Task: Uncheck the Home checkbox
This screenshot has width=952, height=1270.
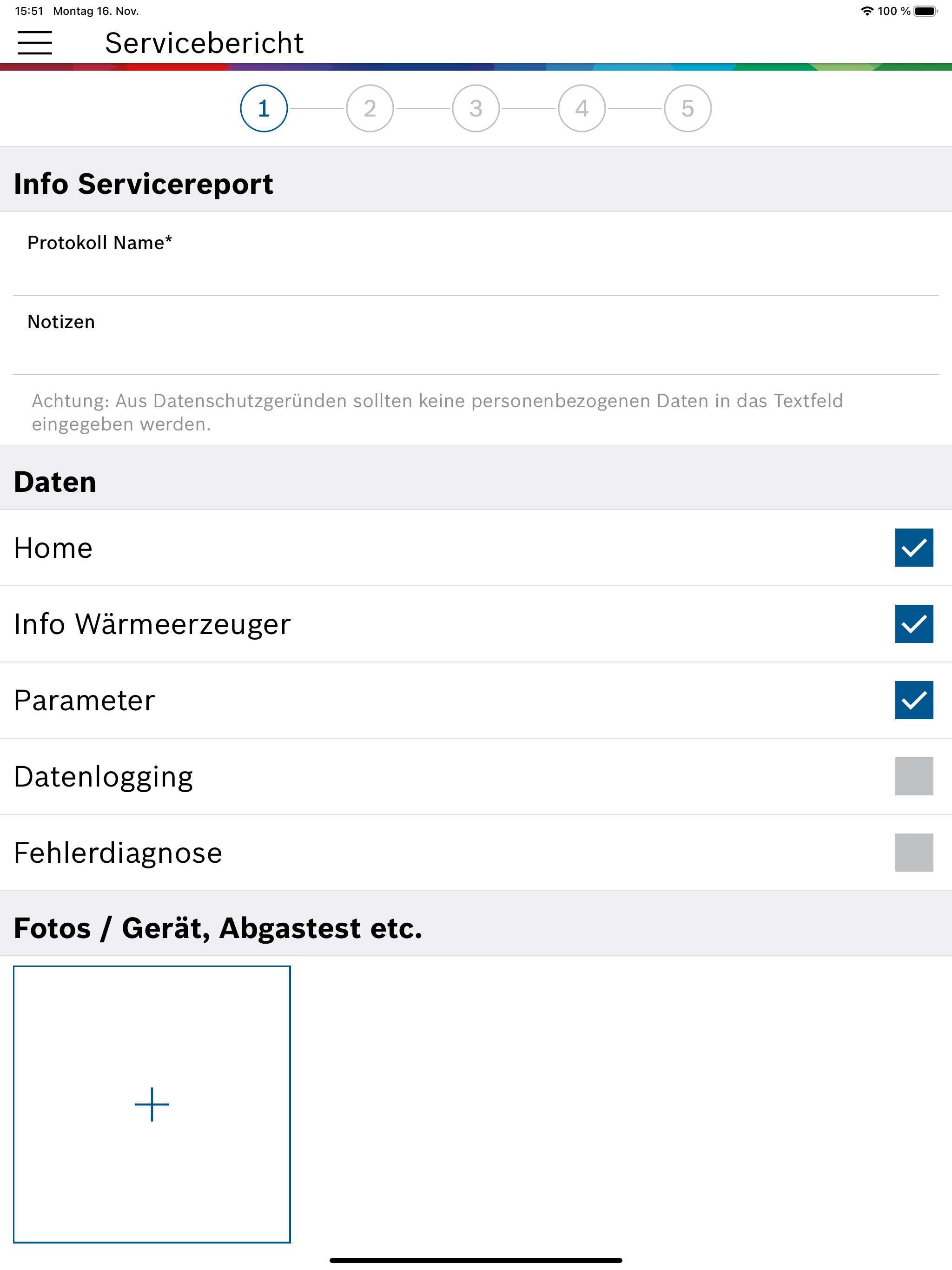Action: coord(913,547)
